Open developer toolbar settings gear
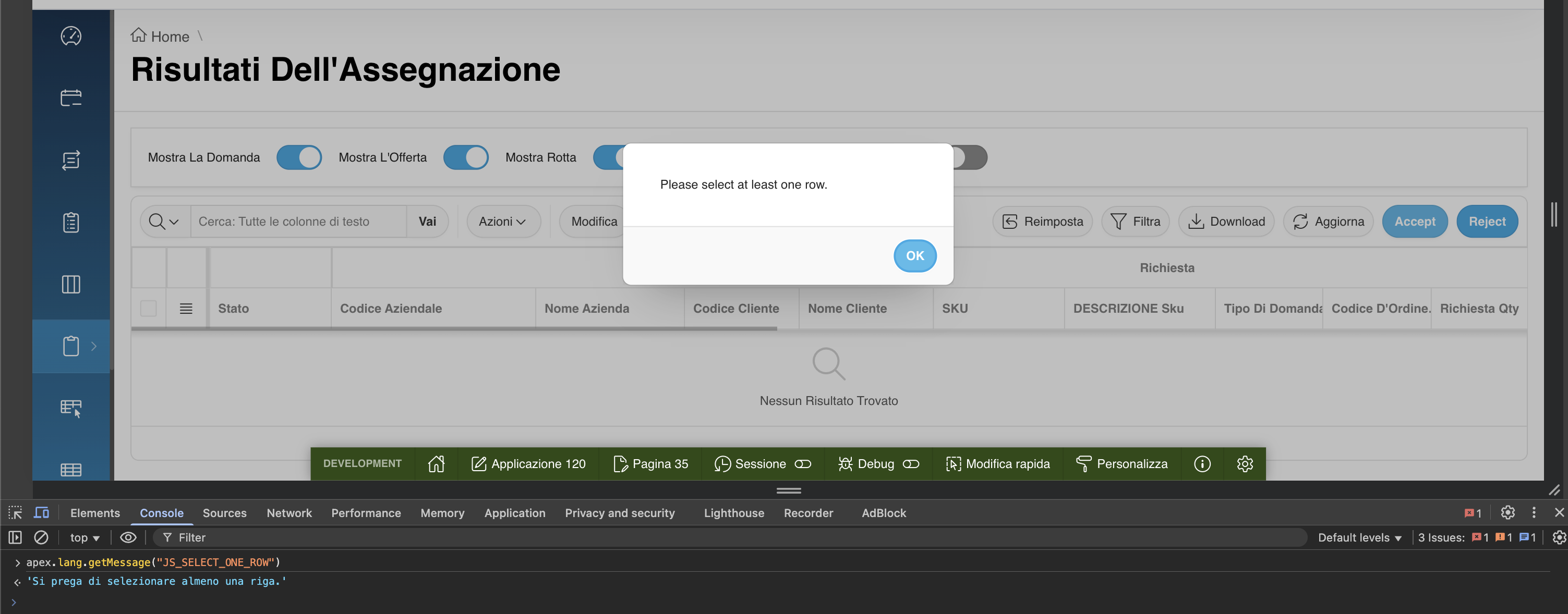This screenshot has height=614, width=1568. (1244, 464)
